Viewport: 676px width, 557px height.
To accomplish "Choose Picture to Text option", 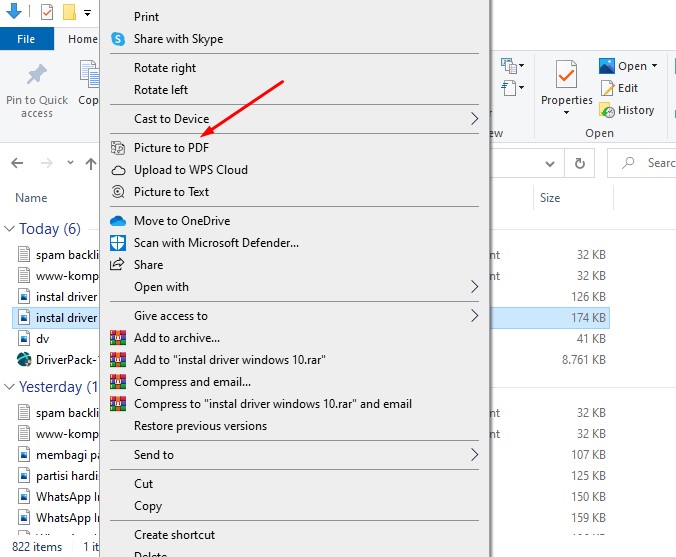I will [171, 192].
